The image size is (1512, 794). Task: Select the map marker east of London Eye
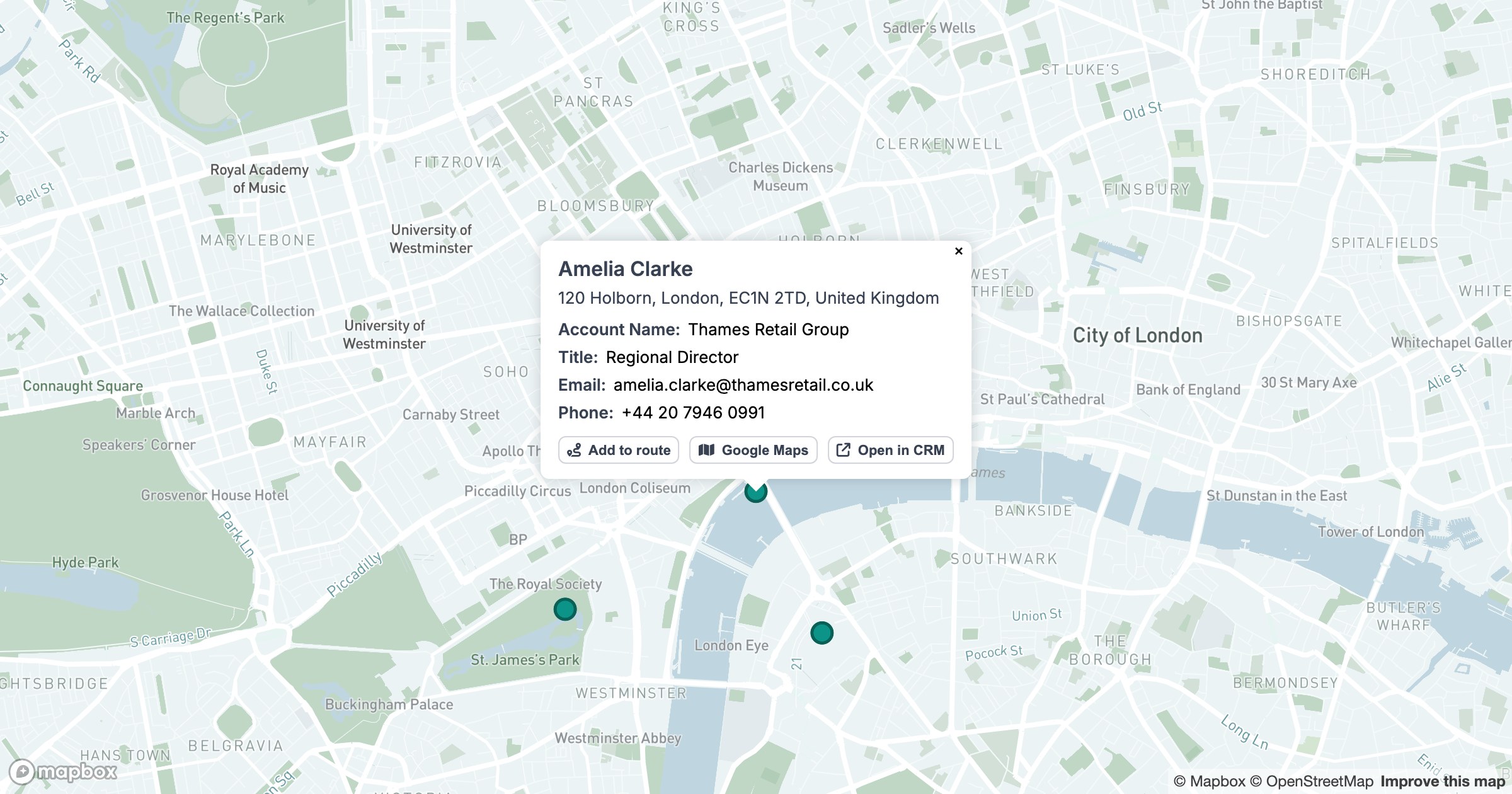822,633
